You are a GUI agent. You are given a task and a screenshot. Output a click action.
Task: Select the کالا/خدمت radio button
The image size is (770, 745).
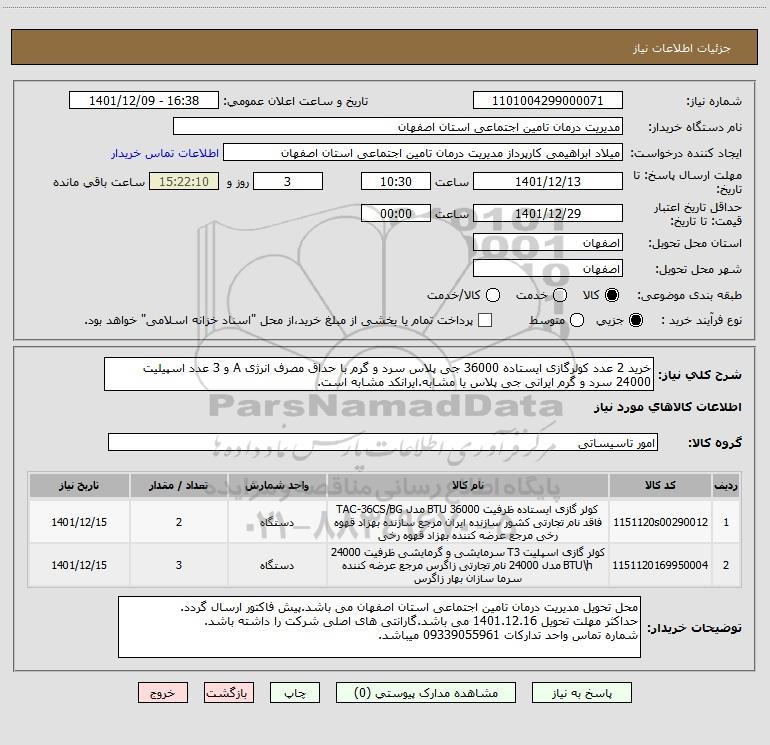[493, 295]
